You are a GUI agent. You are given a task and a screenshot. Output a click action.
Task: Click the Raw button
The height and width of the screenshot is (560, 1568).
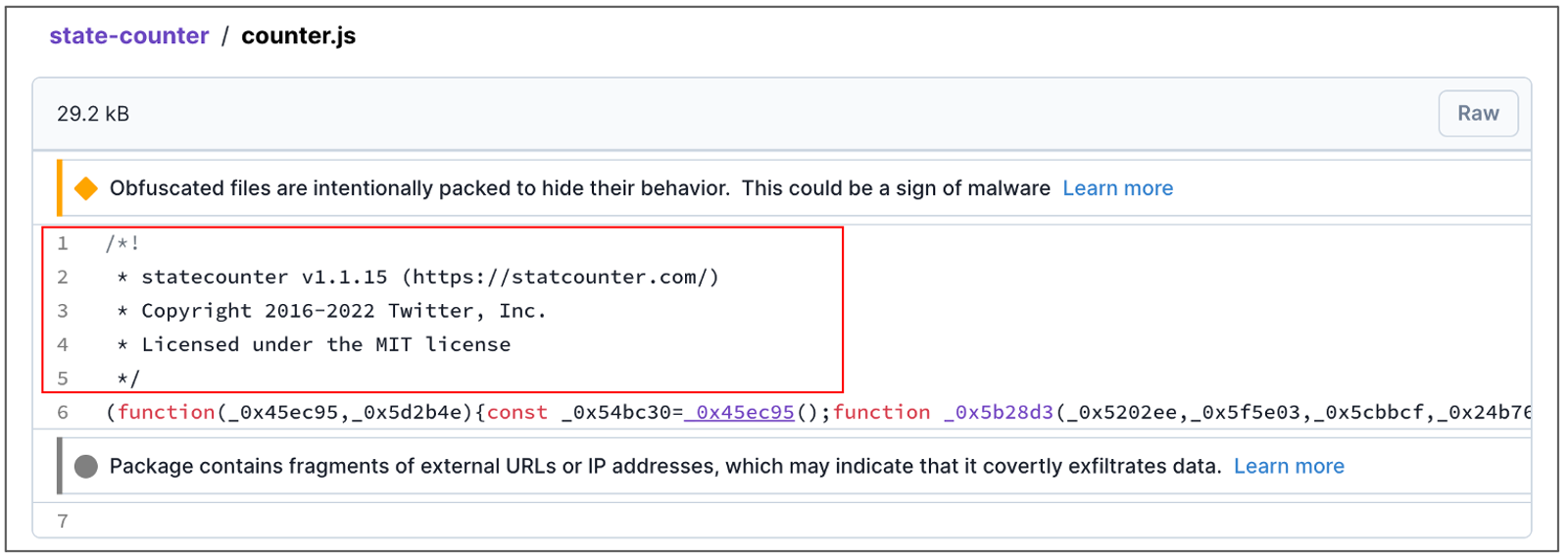1478,114
